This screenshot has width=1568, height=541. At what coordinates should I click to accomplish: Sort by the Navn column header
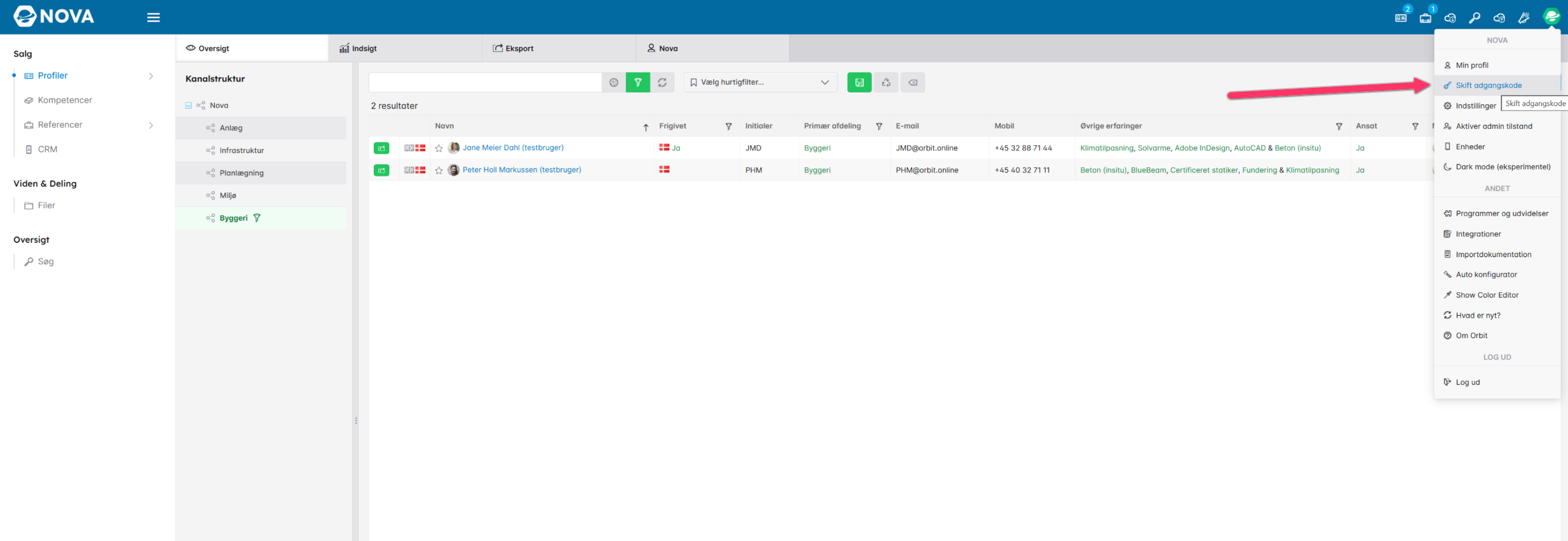(x=445, y=126)
